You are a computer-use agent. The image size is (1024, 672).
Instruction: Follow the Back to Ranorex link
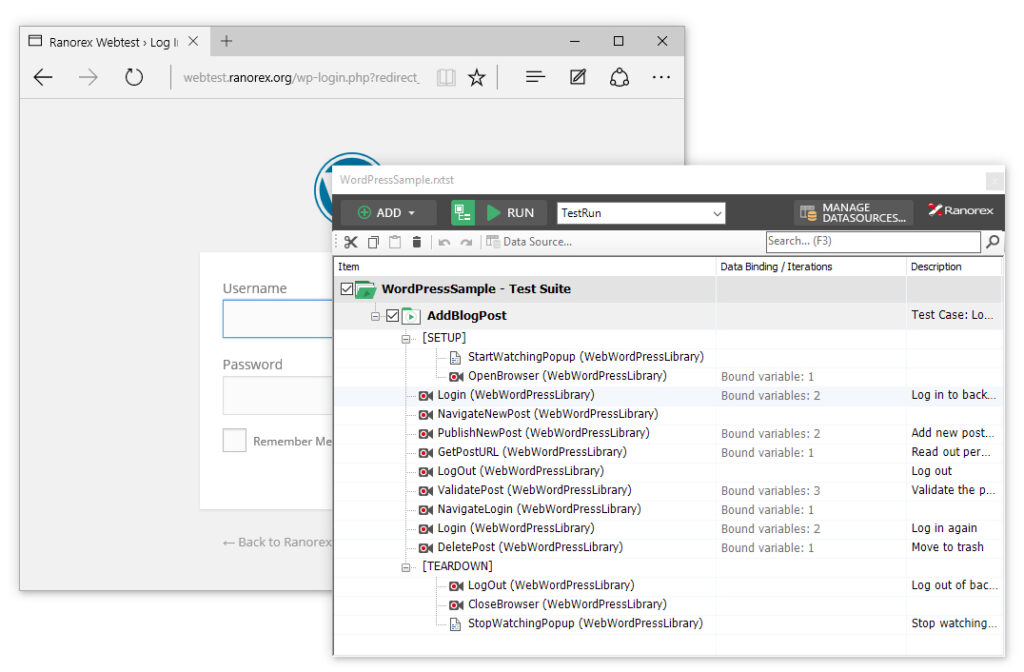(277, 542)
